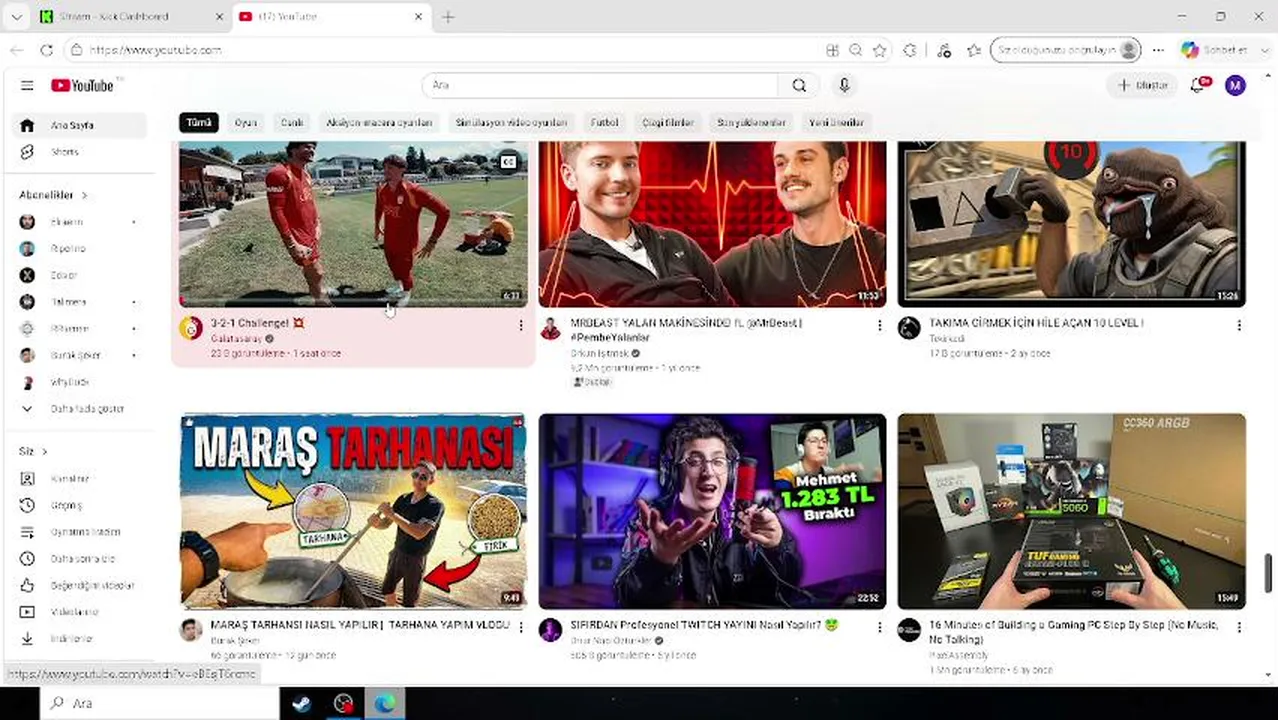Screen dimensions: 1278x720
Task: Open options menu for Twitch yayını video
Action: point(879,627)
